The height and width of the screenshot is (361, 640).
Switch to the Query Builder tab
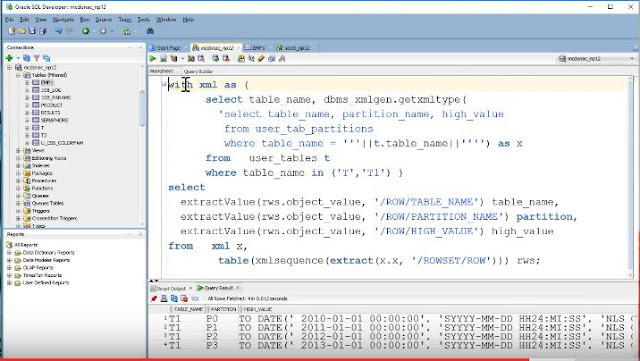[x=198, y=71]
